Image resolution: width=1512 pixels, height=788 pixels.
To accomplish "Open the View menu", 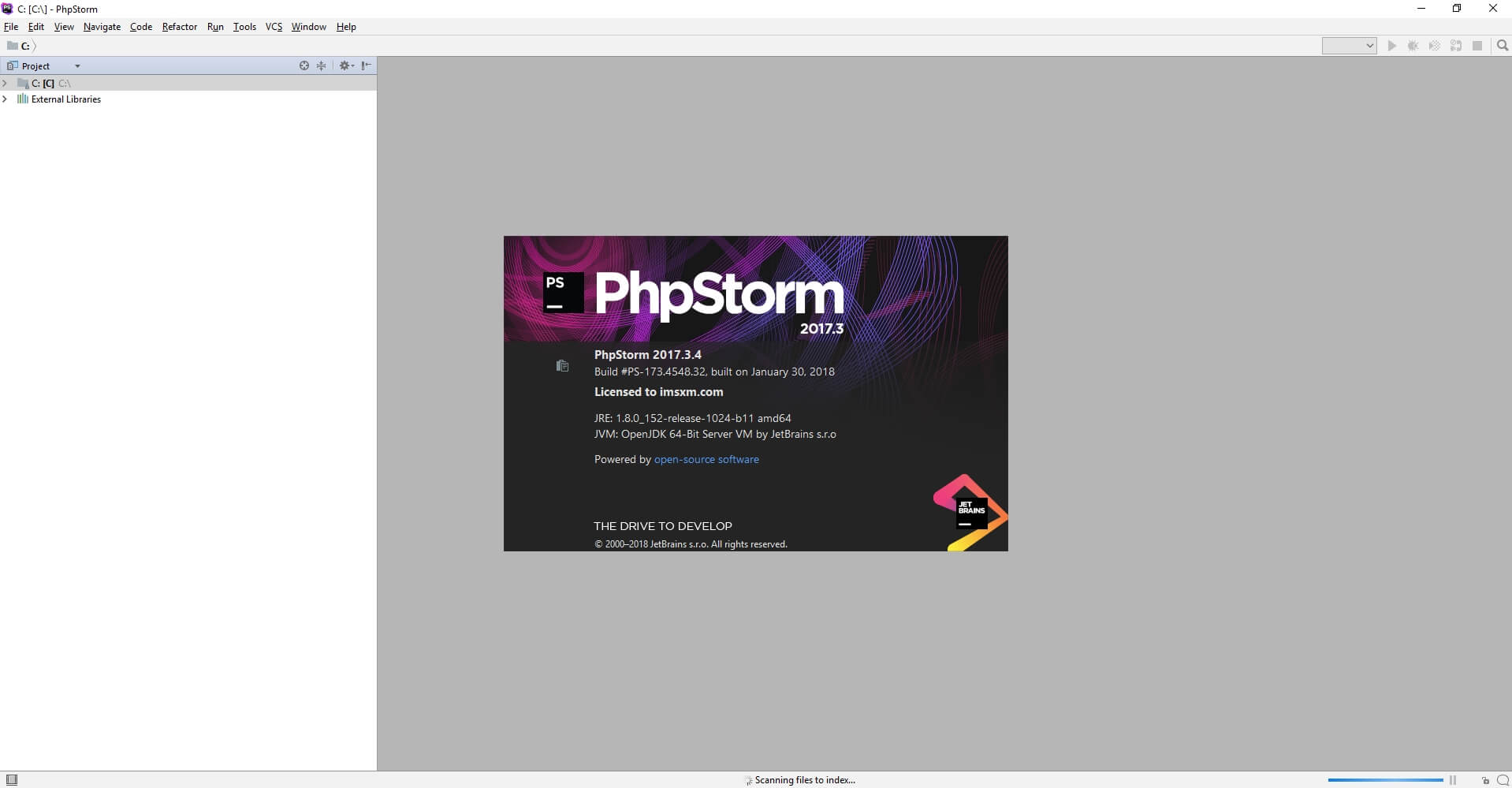I will [64, 27].
